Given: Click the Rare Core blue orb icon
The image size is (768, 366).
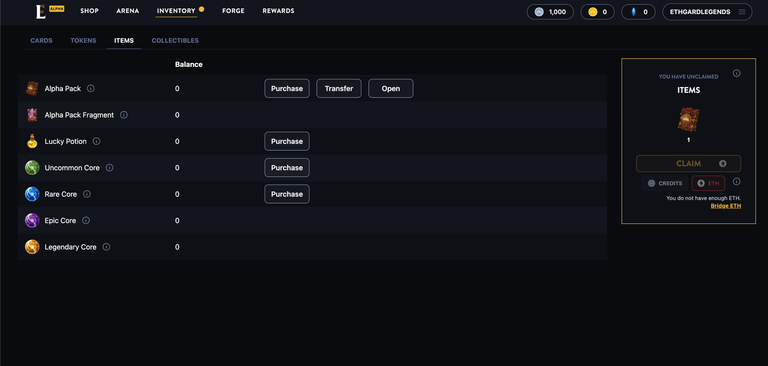Looking at the screenshot, I should tap(32, 194).
